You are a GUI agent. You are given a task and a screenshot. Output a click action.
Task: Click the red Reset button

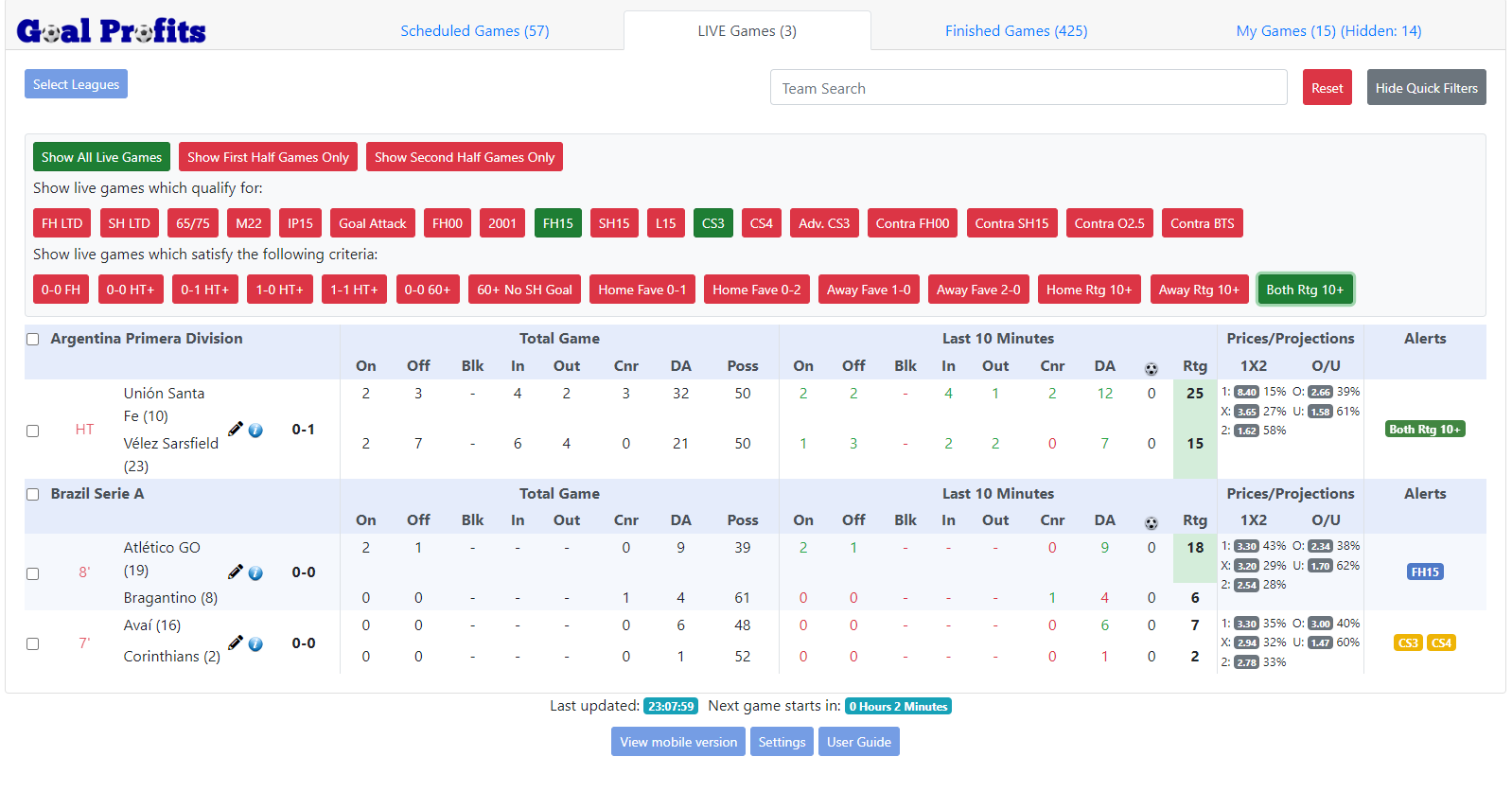1327,88
